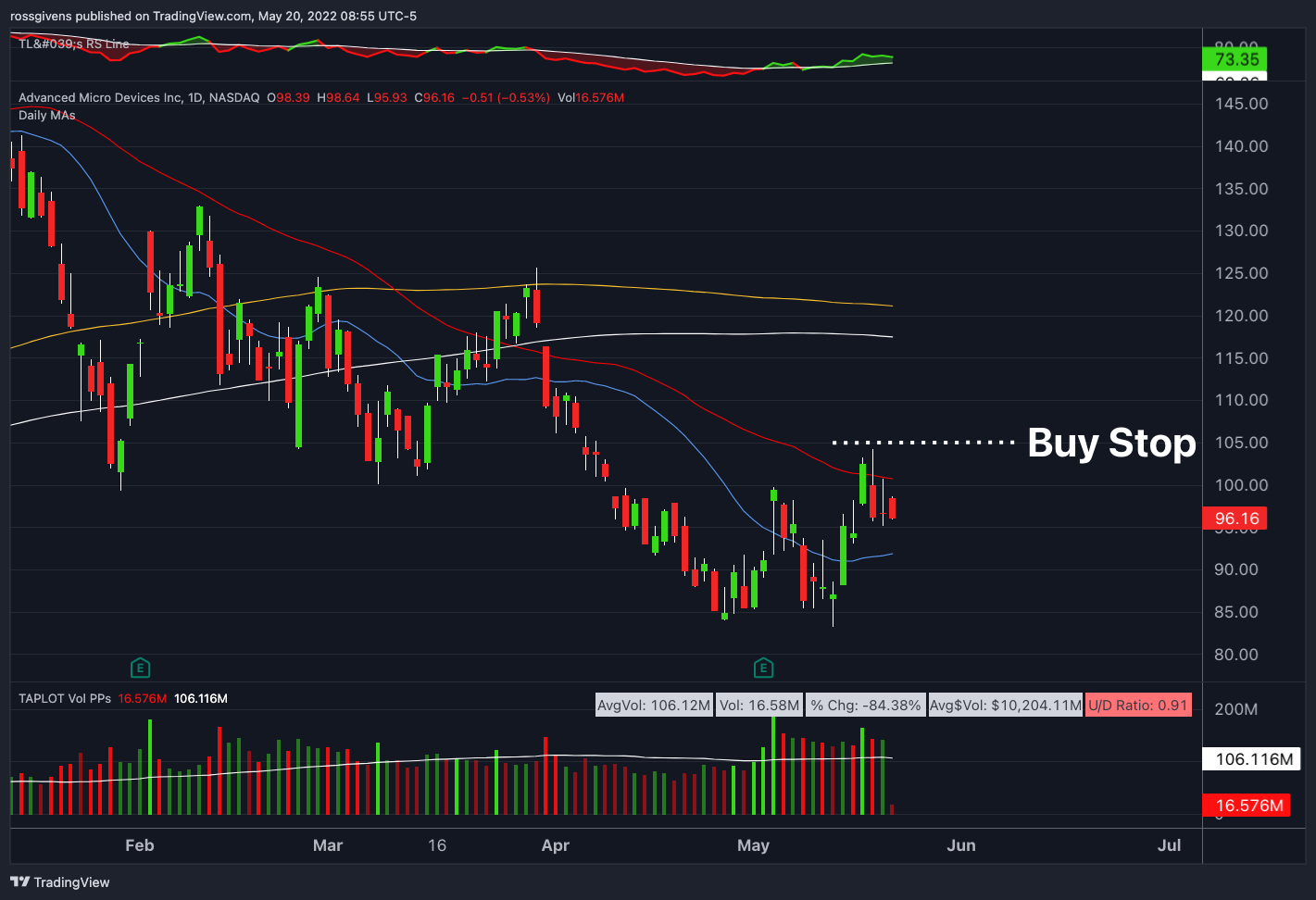The image size is (1316, 900).
Task: Click the 16.576M volume axis label
Action: click(1247, 806)
